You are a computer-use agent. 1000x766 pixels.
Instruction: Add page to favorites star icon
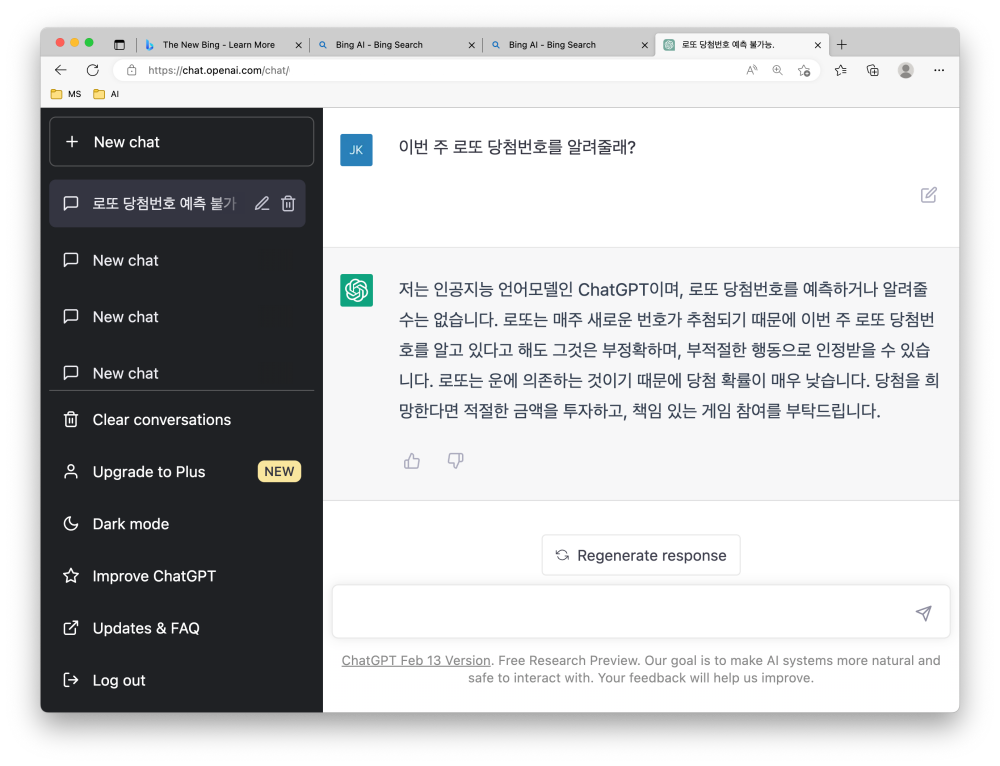point(804,70)
